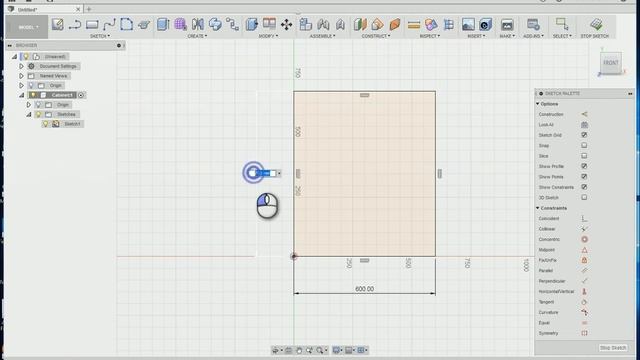The image size is (640, 360).
Task: Click the Move/Copy arrows icon
Action: [x=286, y=24]
